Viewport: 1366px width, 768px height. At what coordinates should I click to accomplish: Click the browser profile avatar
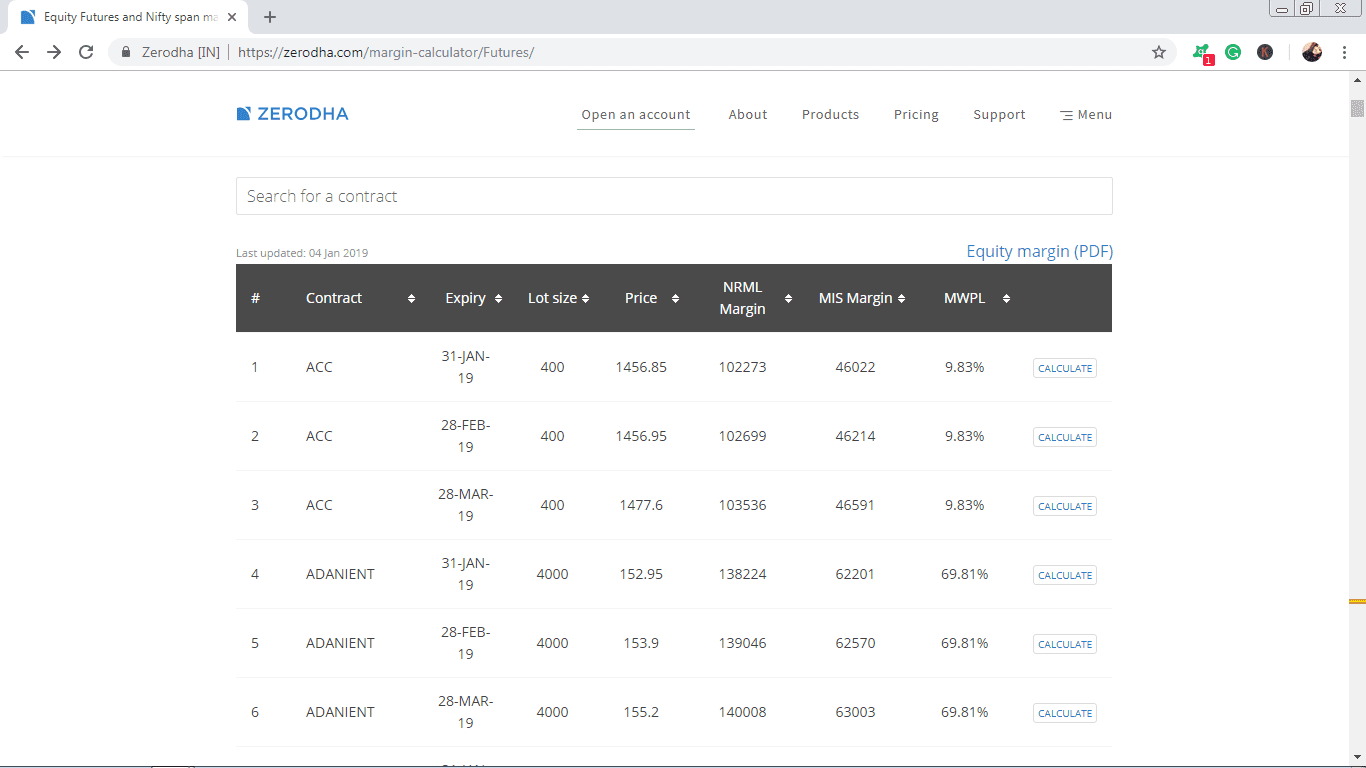[x=1311, y=51]
